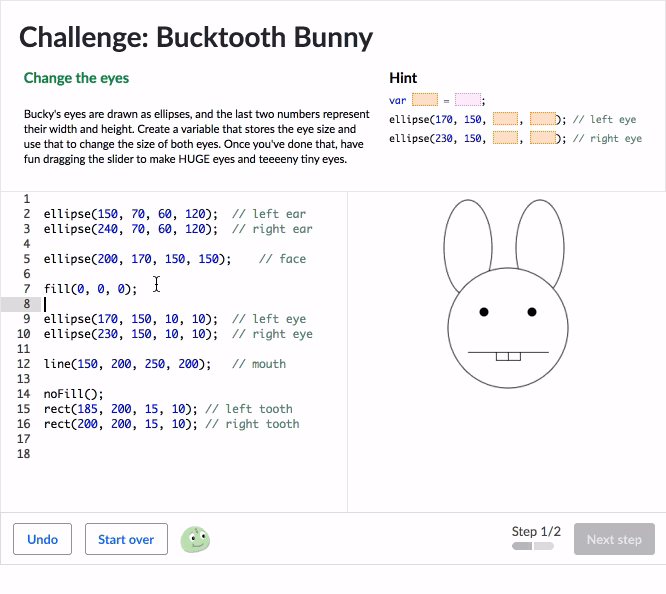
Task: Click line number 1 in the gutter
Action: pyautogui.click(x=27, y=199)
